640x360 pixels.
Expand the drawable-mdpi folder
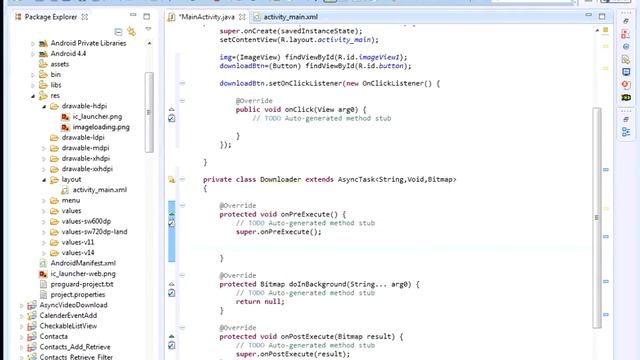pos(44,149)
